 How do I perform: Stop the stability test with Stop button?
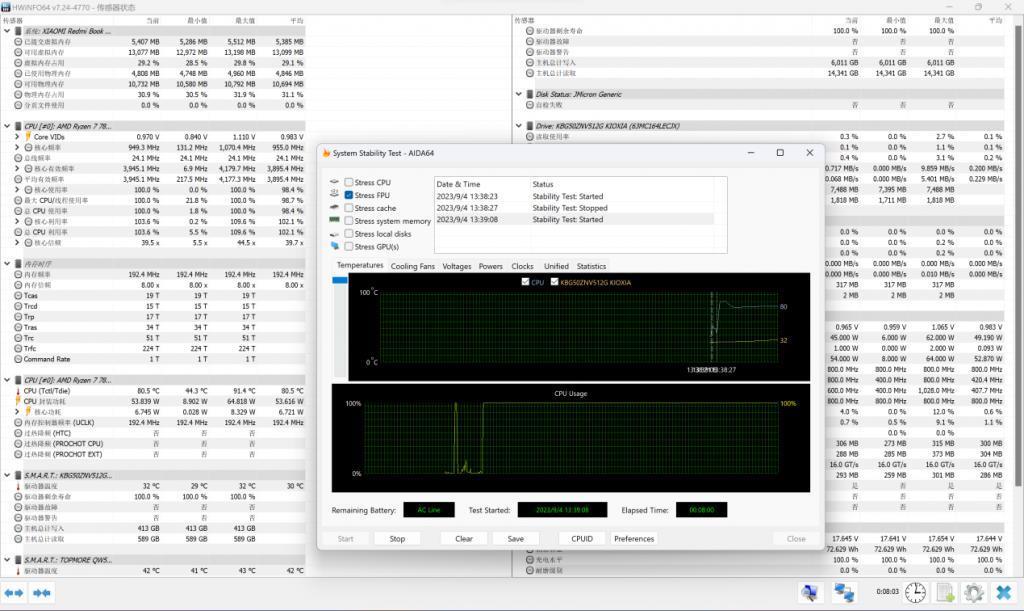coord(397,539)
